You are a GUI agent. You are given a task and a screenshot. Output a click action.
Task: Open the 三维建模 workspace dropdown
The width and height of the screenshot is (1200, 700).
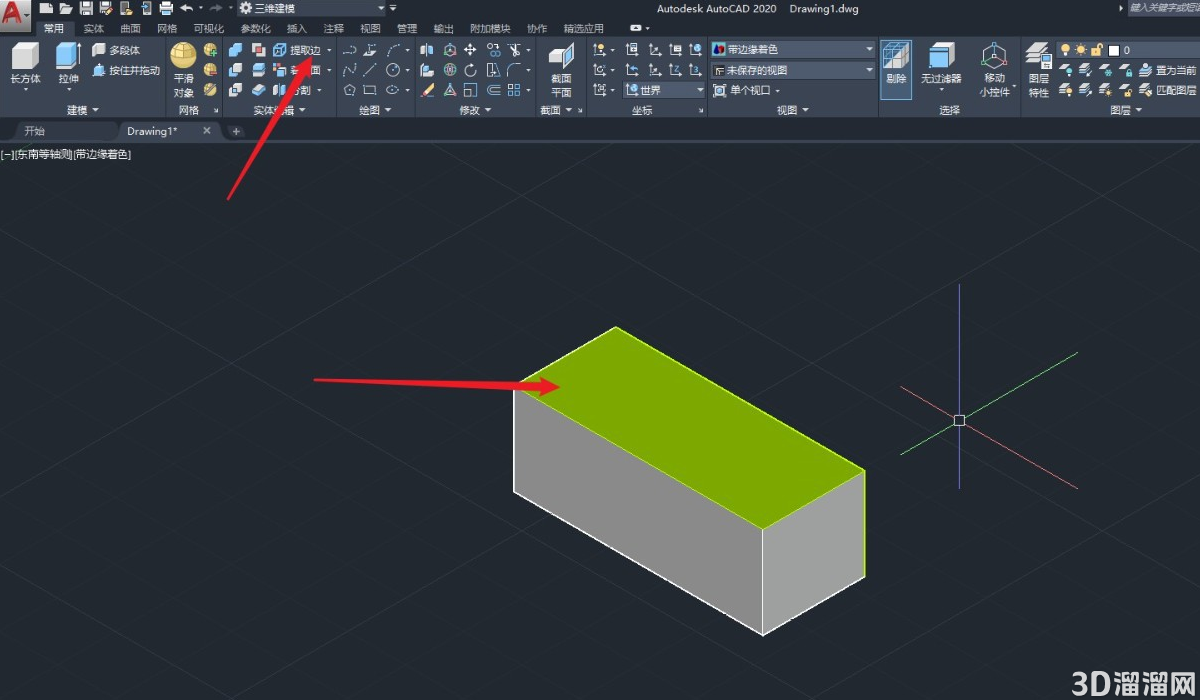(x=311, y=8)
